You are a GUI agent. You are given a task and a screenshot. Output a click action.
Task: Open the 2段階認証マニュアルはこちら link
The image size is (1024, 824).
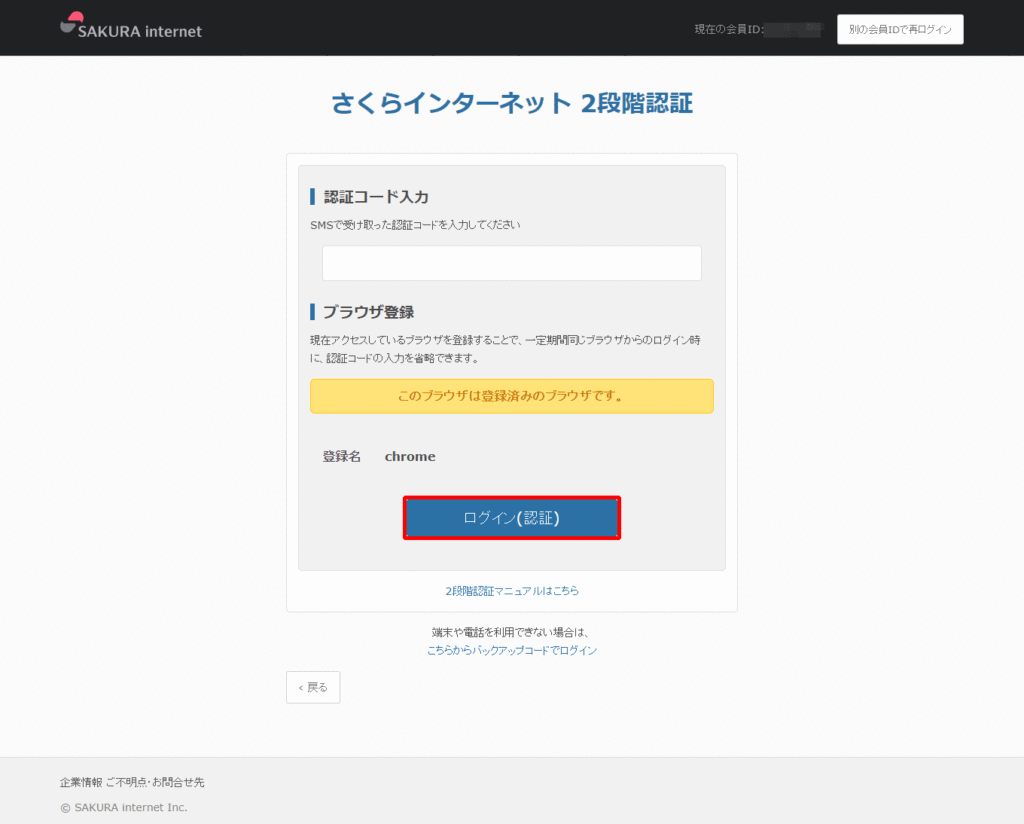click(x=511, y=591)
